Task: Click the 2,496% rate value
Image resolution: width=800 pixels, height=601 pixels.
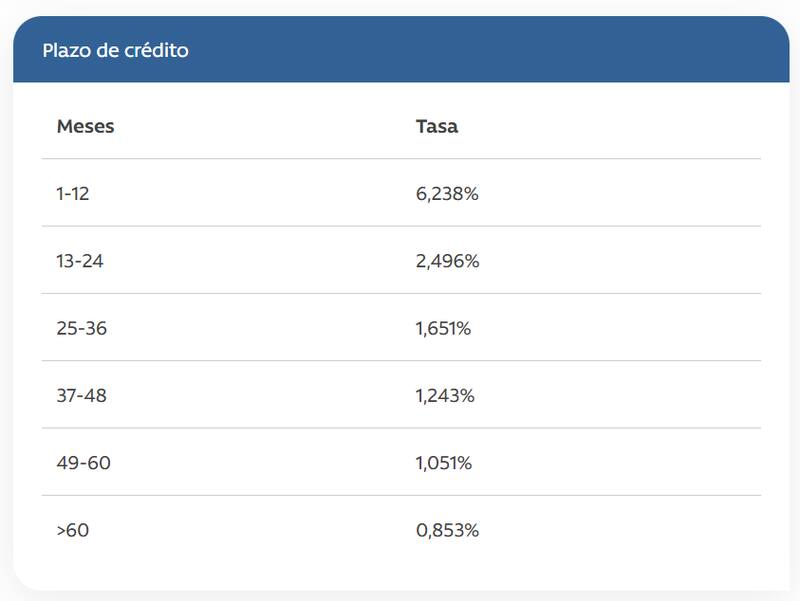Action: coord(448,261)
